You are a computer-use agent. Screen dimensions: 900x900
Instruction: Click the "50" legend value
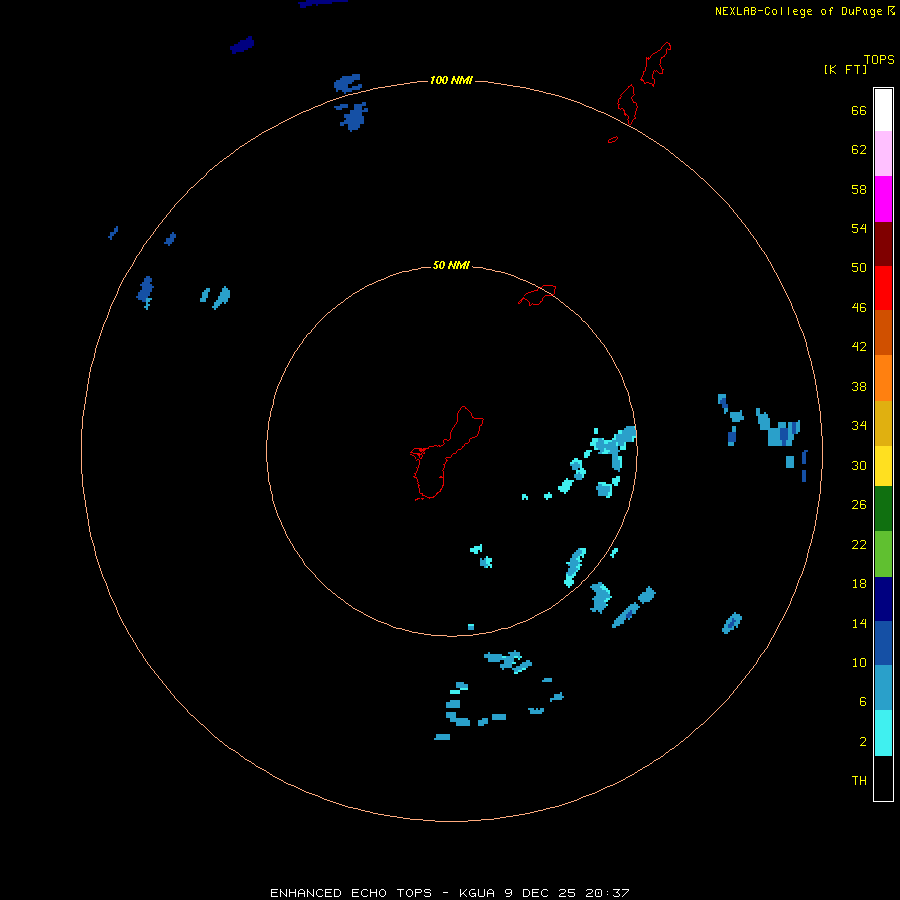[x=859, y=268]
